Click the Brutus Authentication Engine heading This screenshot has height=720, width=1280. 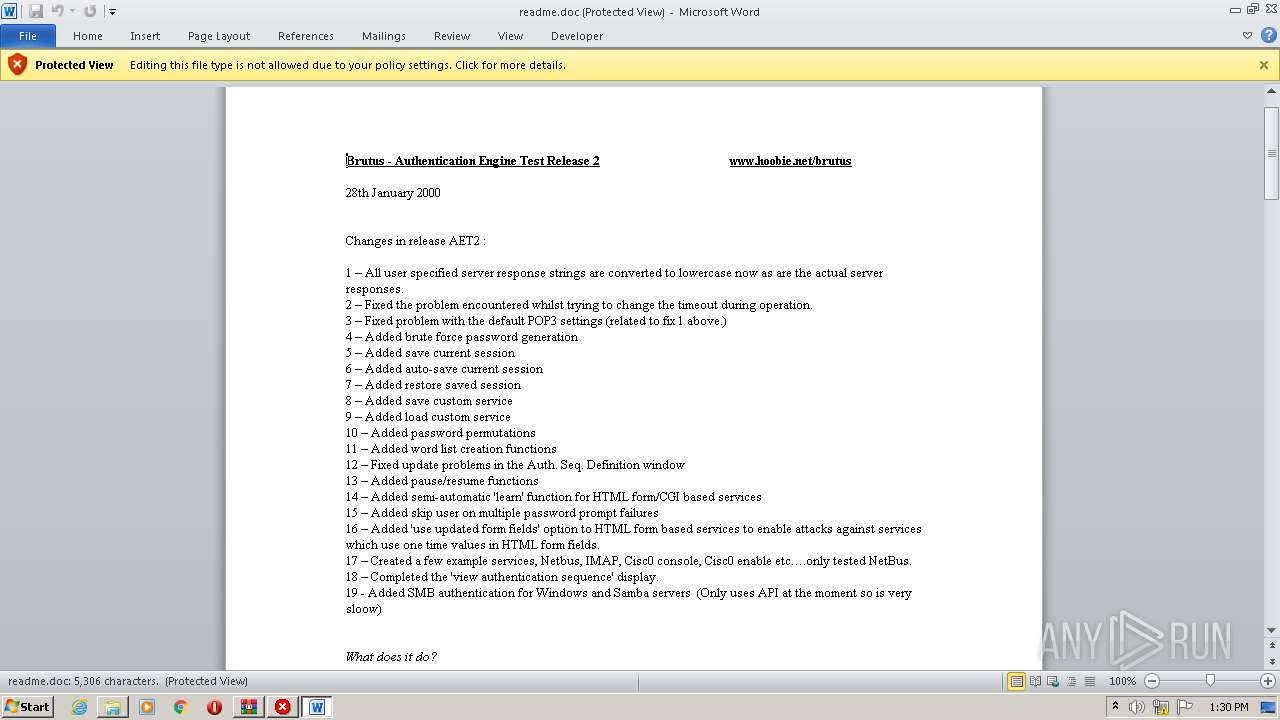click(x=473, y=161)
